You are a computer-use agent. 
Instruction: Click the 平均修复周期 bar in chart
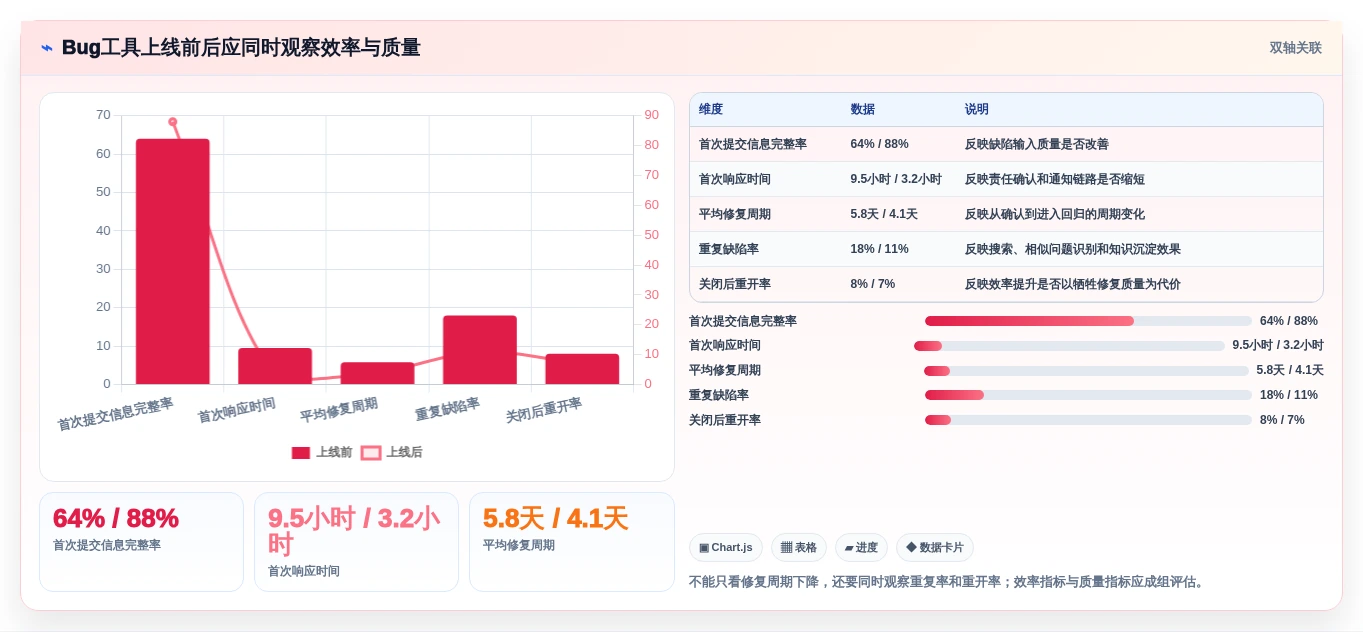377,373
